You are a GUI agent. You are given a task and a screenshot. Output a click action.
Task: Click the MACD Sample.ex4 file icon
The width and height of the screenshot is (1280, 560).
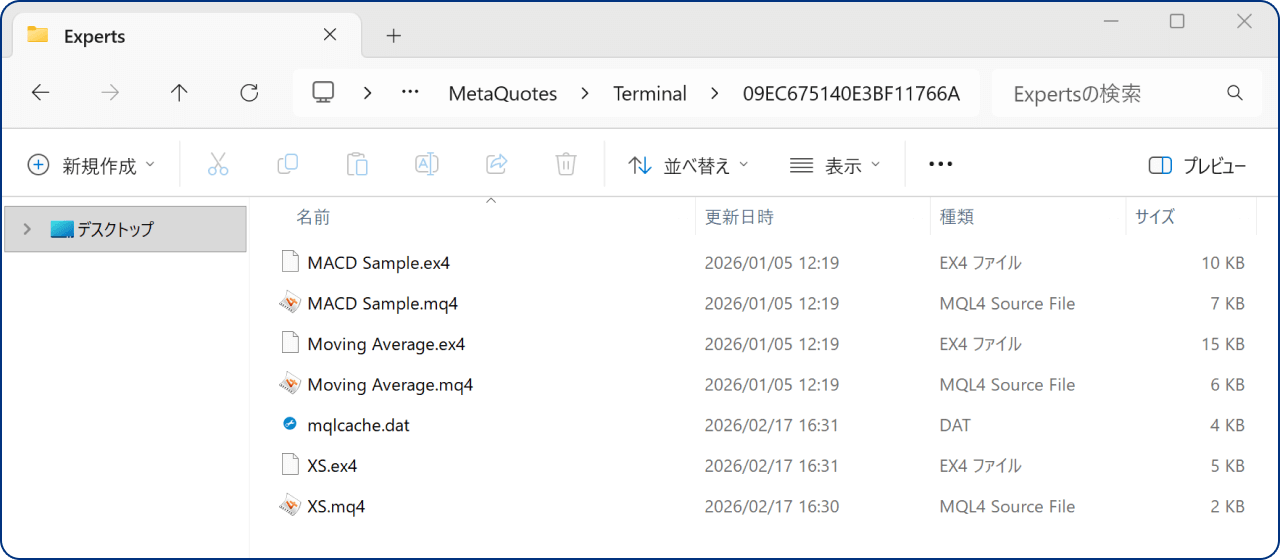coord(290,263)
